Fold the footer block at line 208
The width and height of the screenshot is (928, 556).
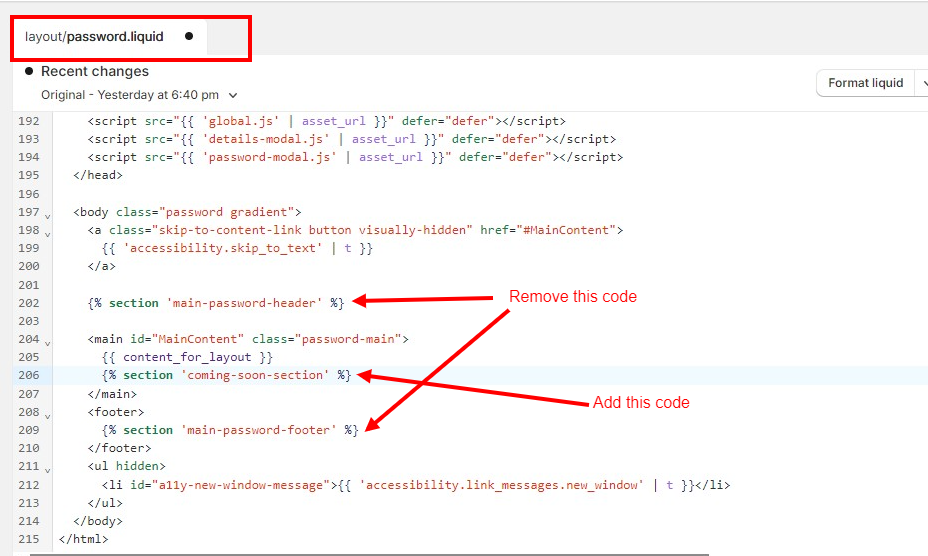tap(47, 416)
